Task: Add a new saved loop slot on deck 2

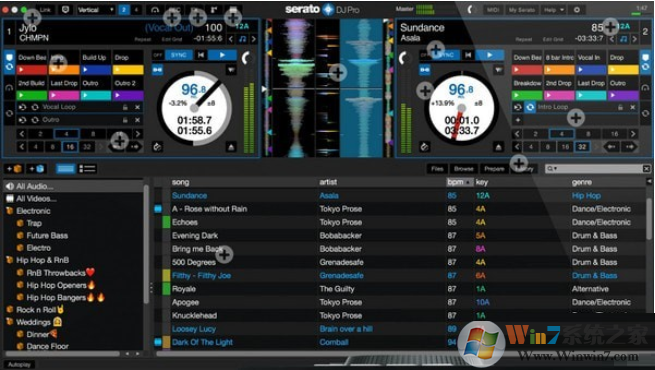Action: pos(518,120)
